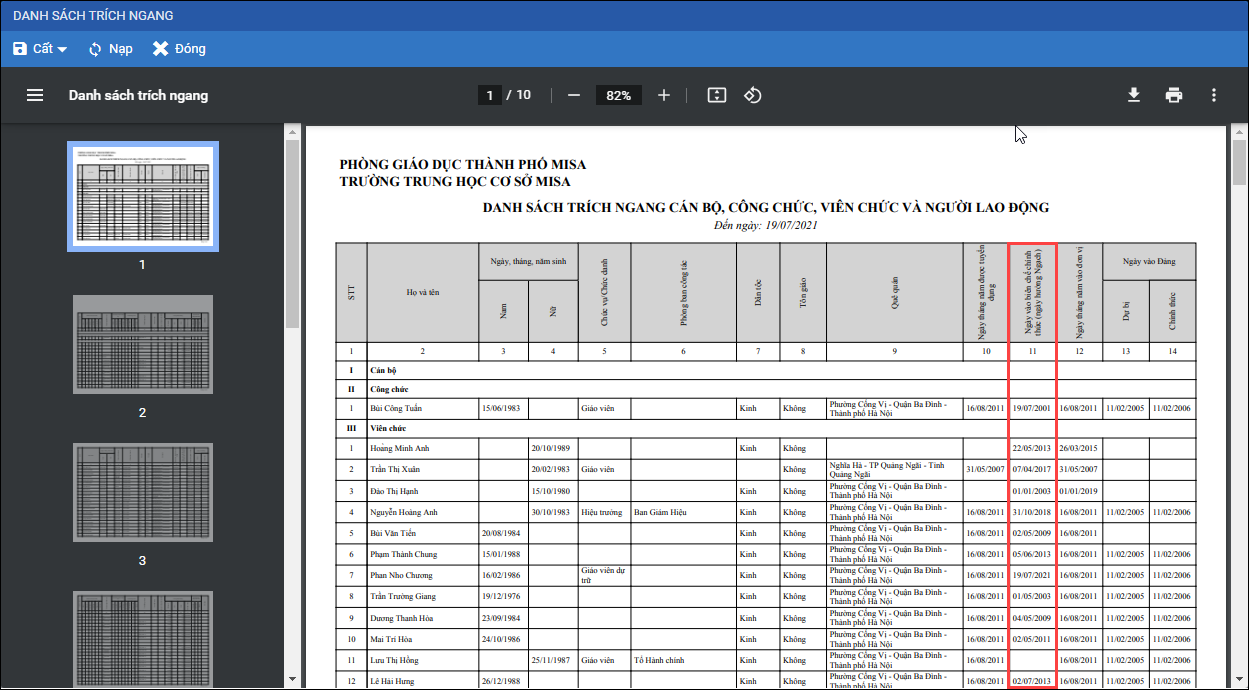This screenshot has width=1249, height=690.
Task: Click the Nạp reload button
Action: pyautogui.click(x=110, y=49)
